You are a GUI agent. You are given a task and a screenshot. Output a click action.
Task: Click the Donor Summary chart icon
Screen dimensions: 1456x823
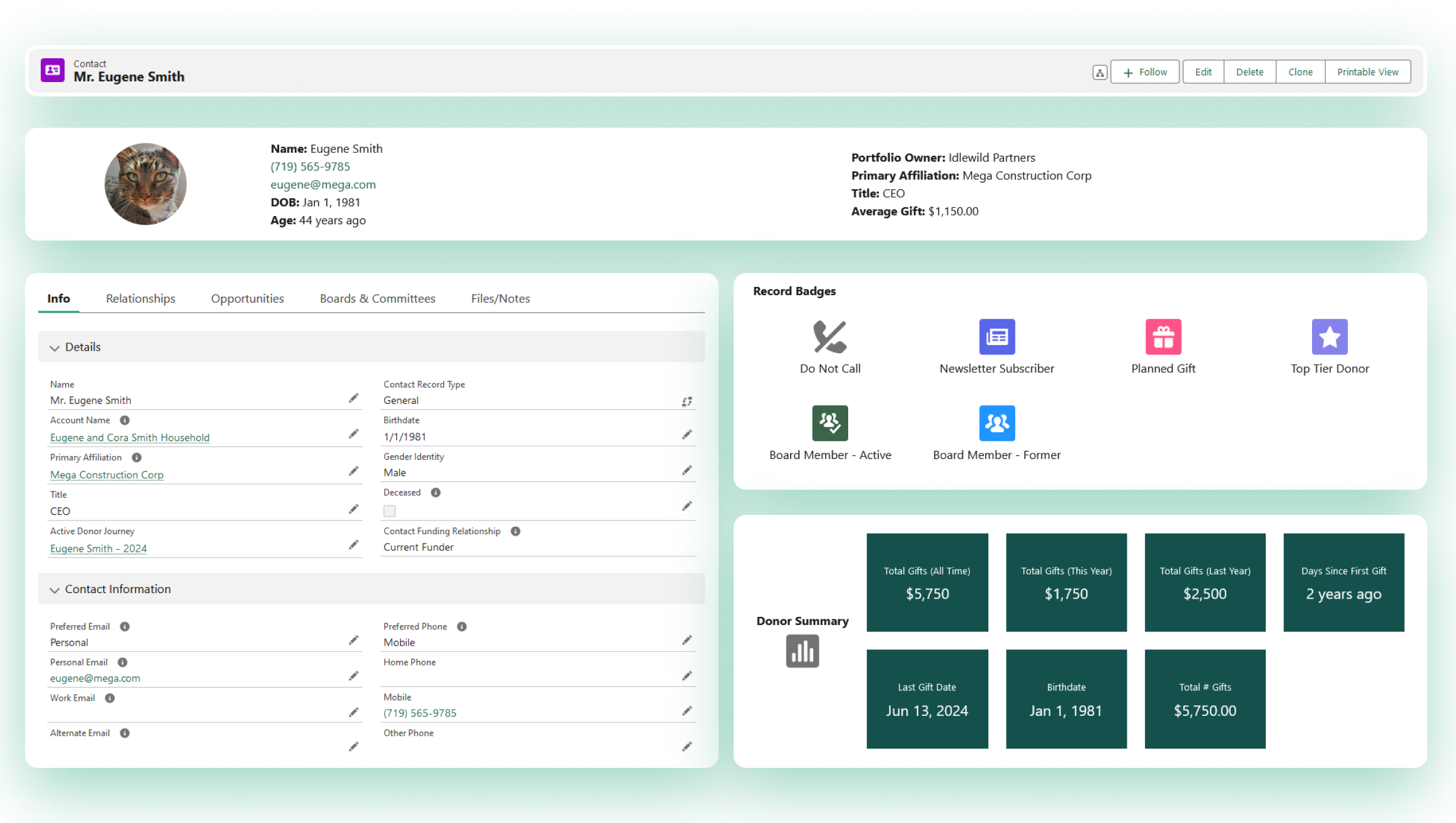point(802,651)
